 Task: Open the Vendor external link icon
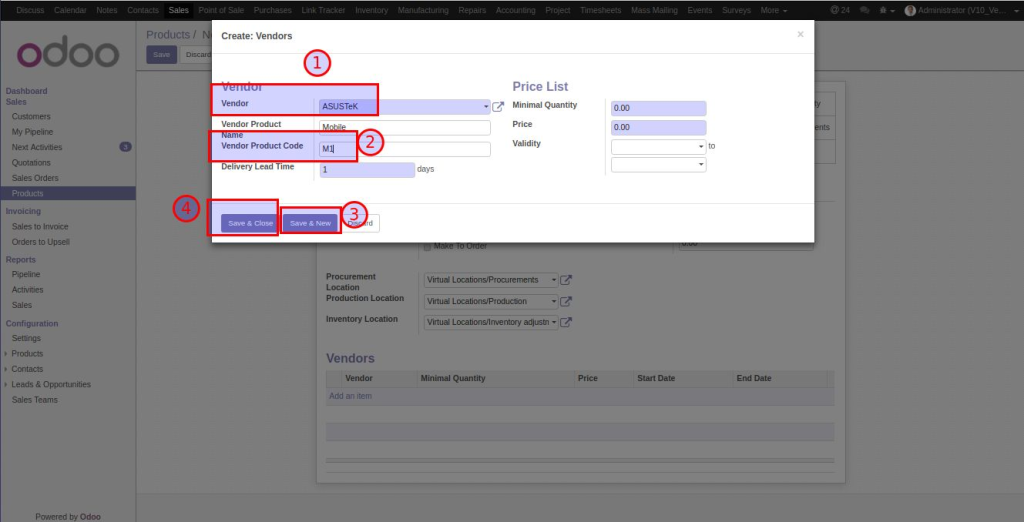coord(498,107)
